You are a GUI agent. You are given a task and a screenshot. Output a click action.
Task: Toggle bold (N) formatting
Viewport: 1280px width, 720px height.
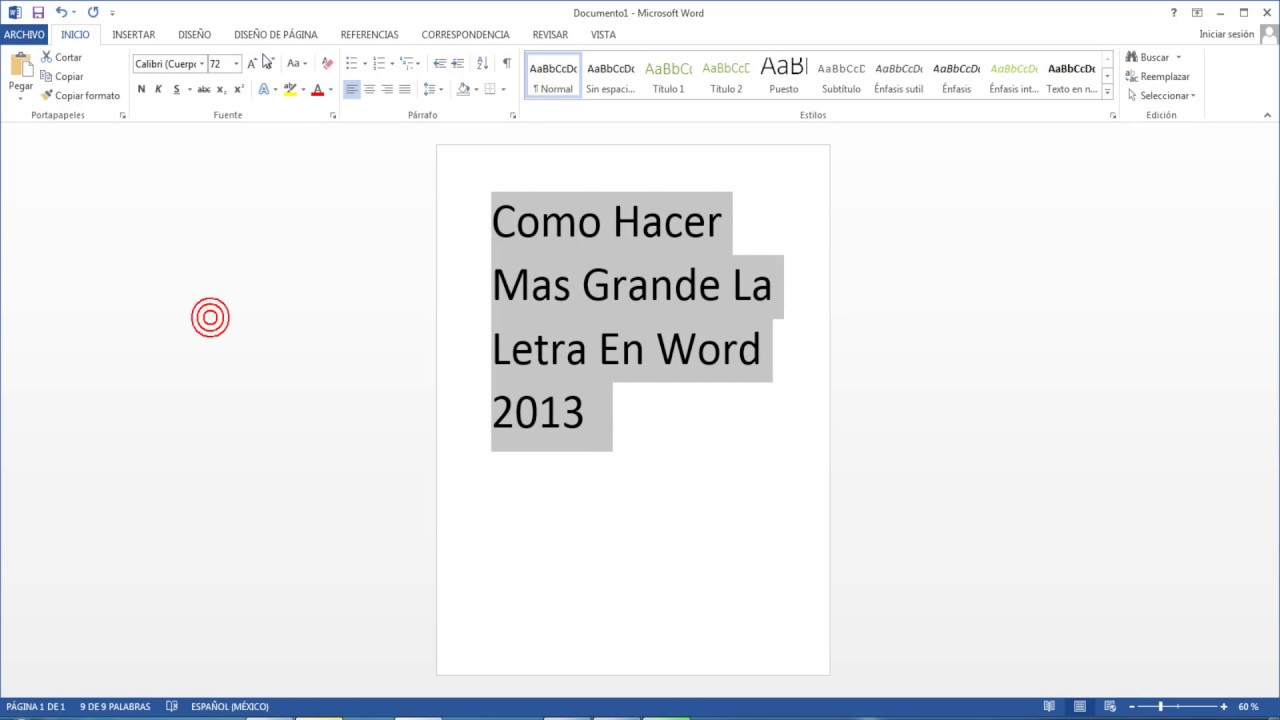[x=141, y=89]
